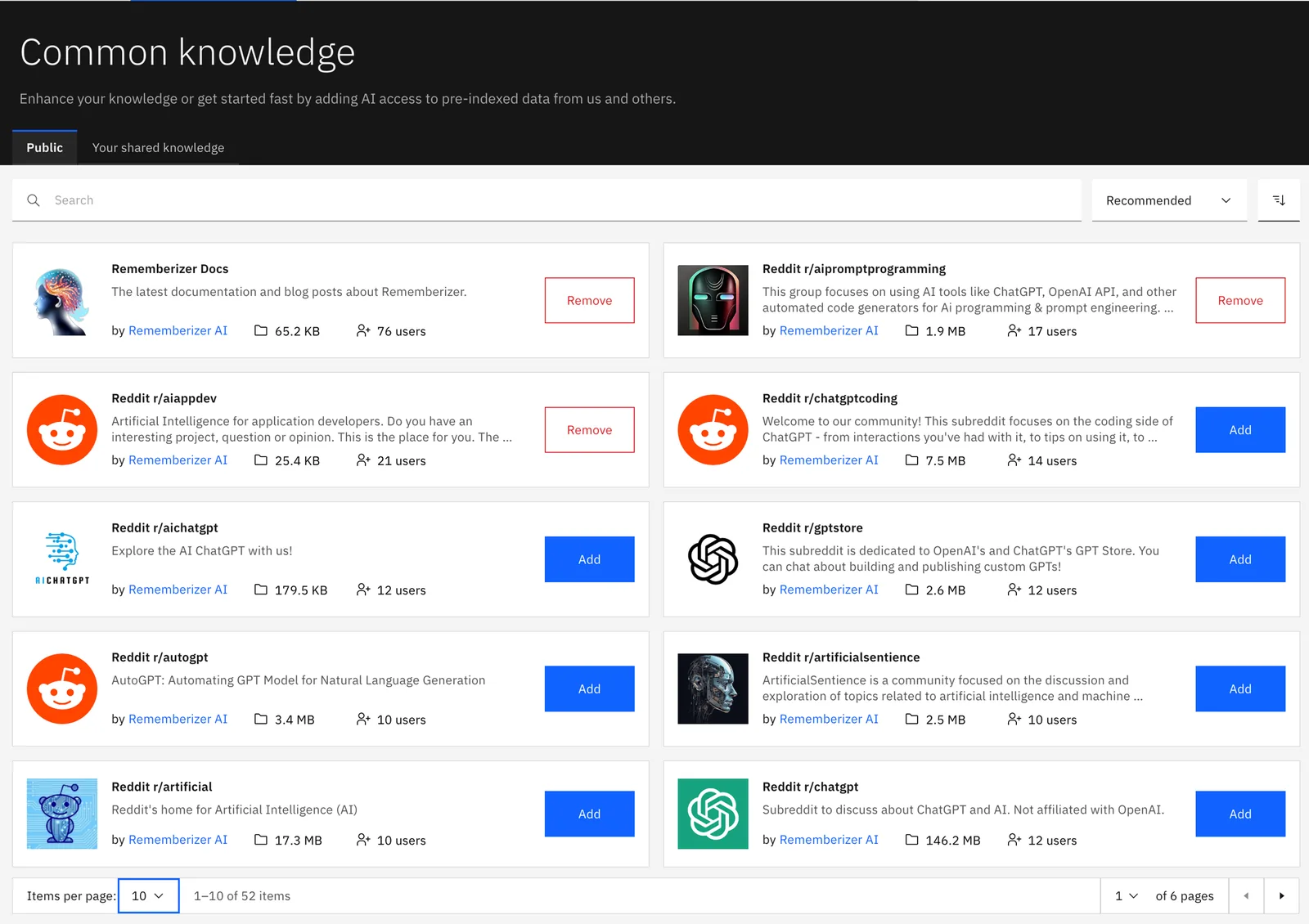Click the Reddit r/aichatgpt title
This screenshot has height=924, width=1309.
(164, 528)
